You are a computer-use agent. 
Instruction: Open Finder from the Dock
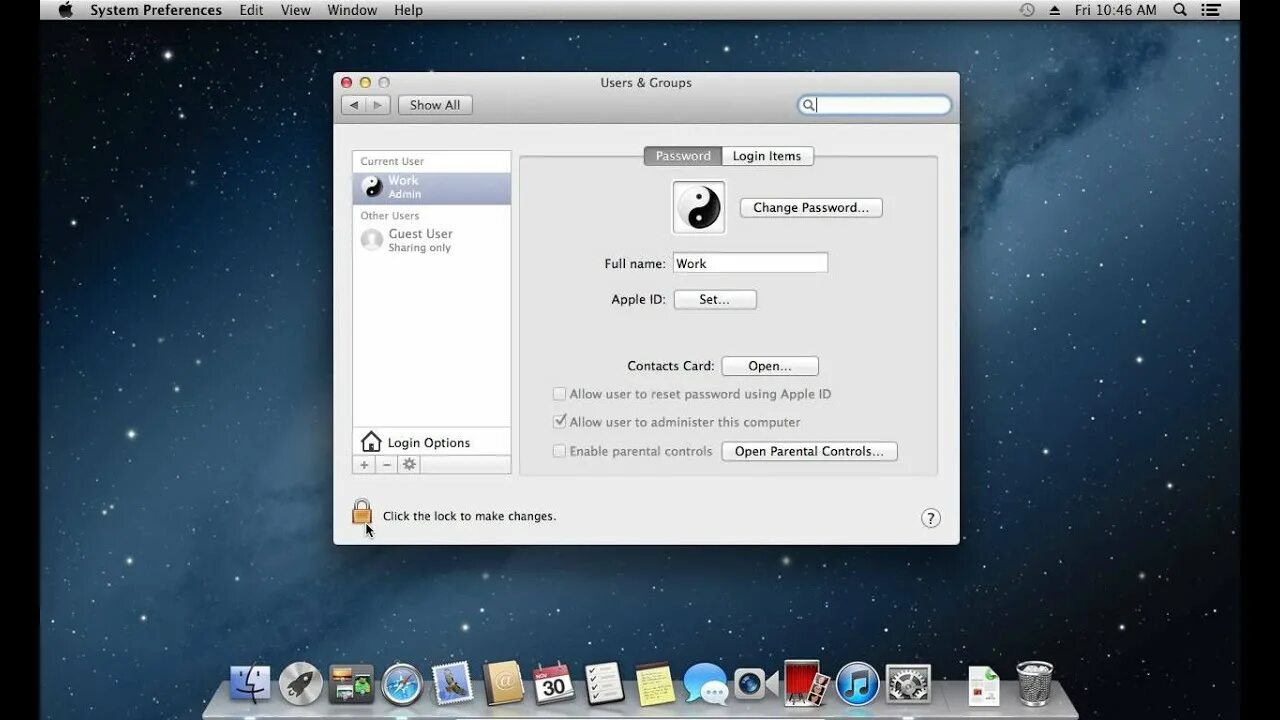(x=250, y=684)
